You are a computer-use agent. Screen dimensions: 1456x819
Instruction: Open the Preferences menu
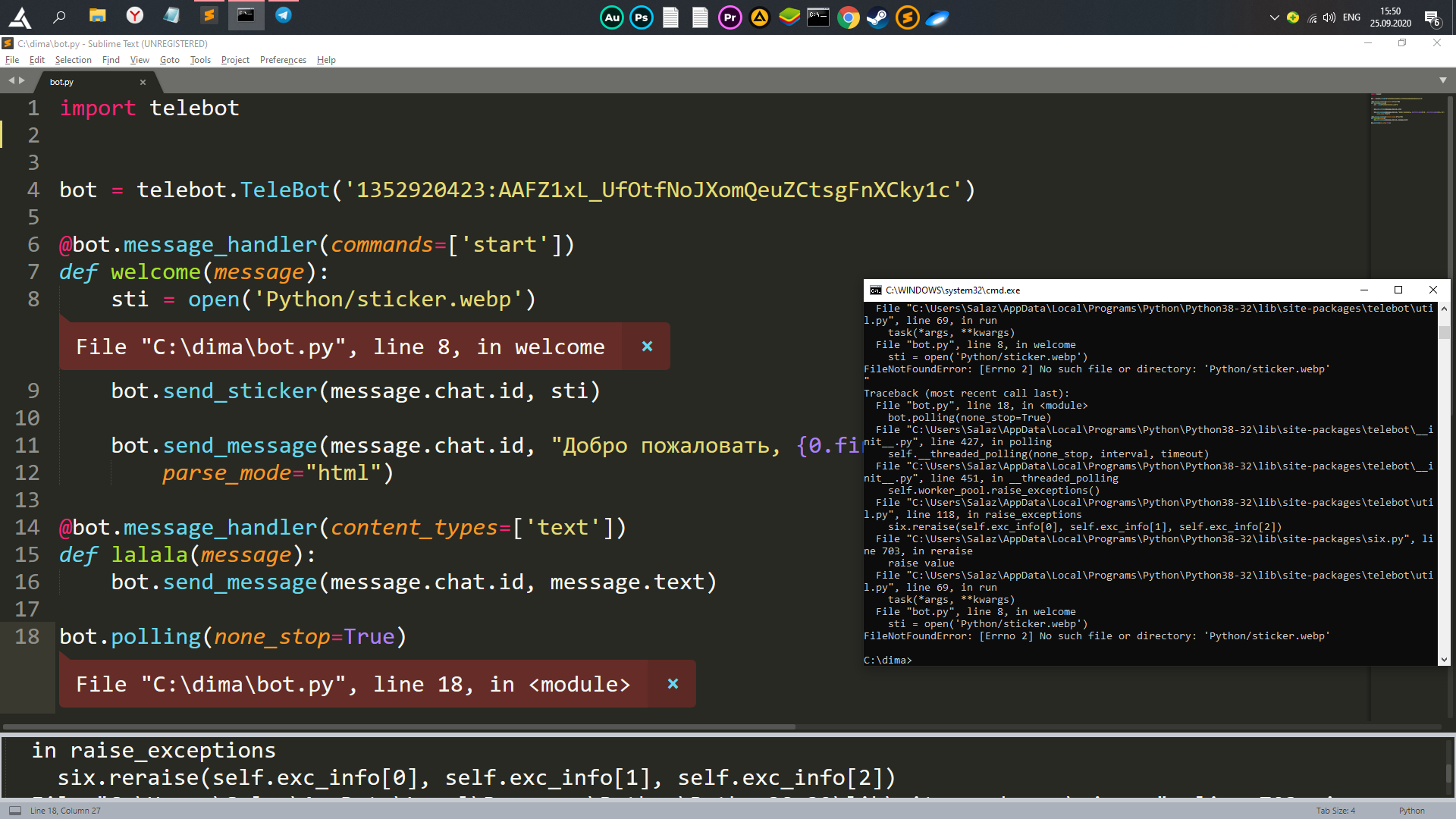pyautogui.click(x=283, y=60)
